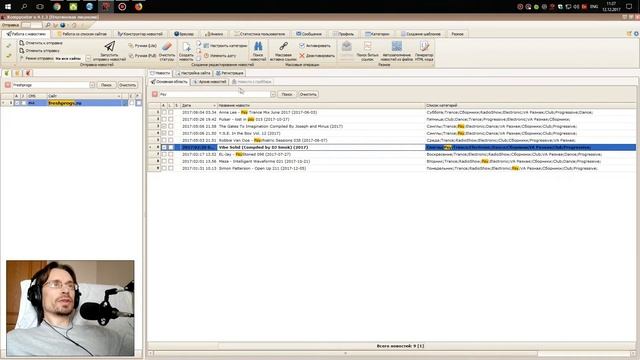The image size is (640, 360).
Task: Click the change date clock icon
Action: click(x=206, y=56)
